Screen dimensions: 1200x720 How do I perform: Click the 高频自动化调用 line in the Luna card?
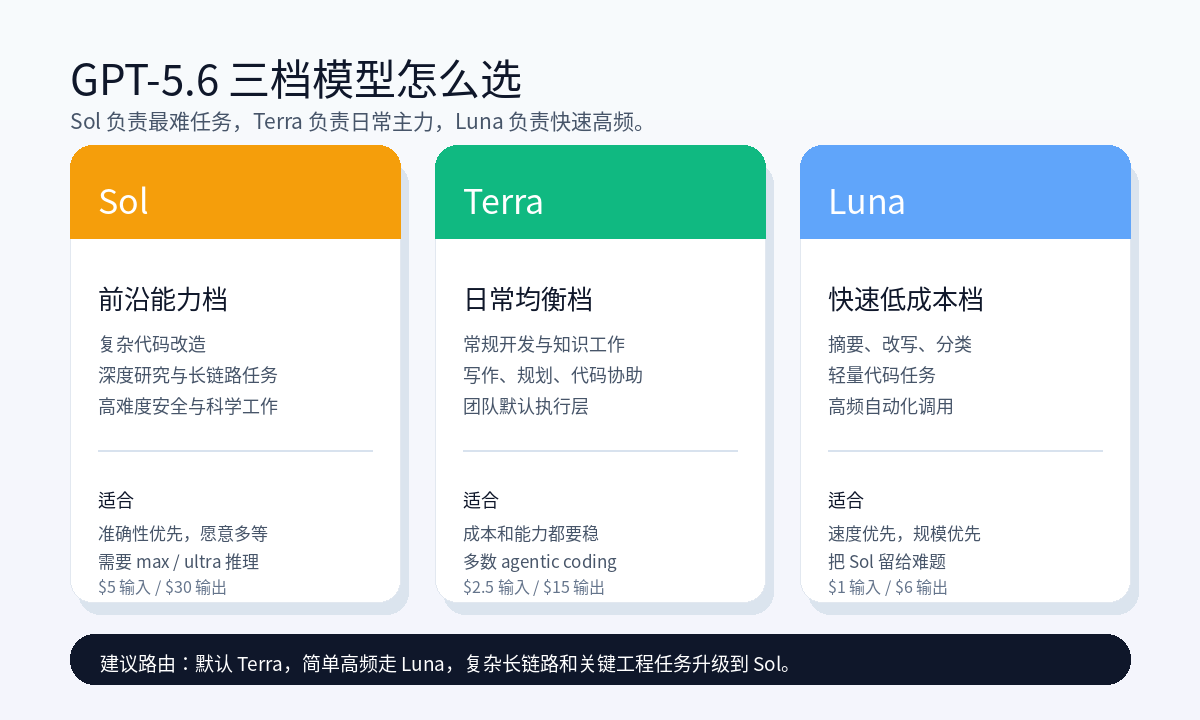[x=891, y=406]
